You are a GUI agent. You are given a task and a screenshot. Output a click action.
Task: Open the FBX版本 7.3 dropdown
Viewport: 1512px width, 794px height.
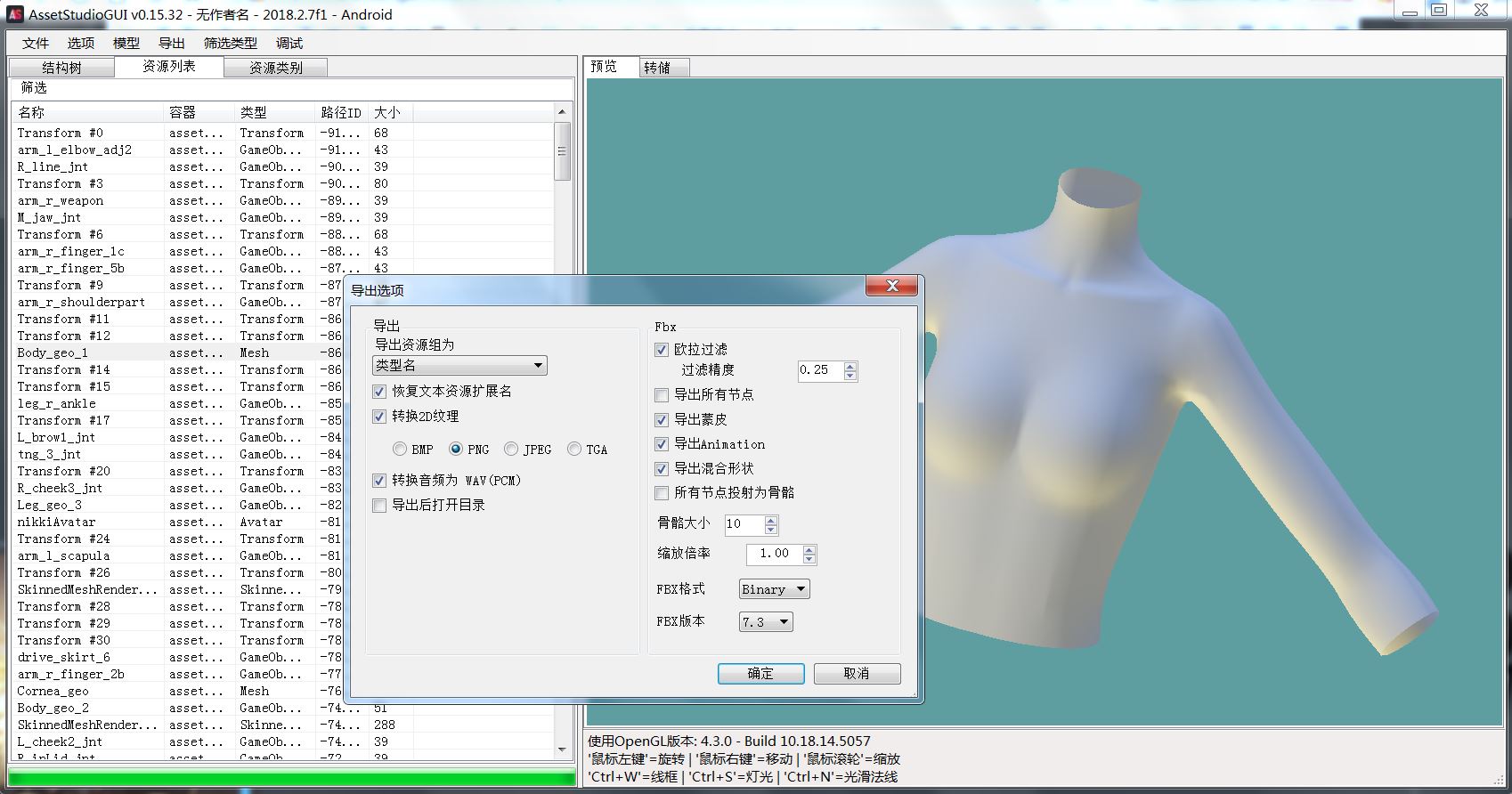[x=765, y=622]
